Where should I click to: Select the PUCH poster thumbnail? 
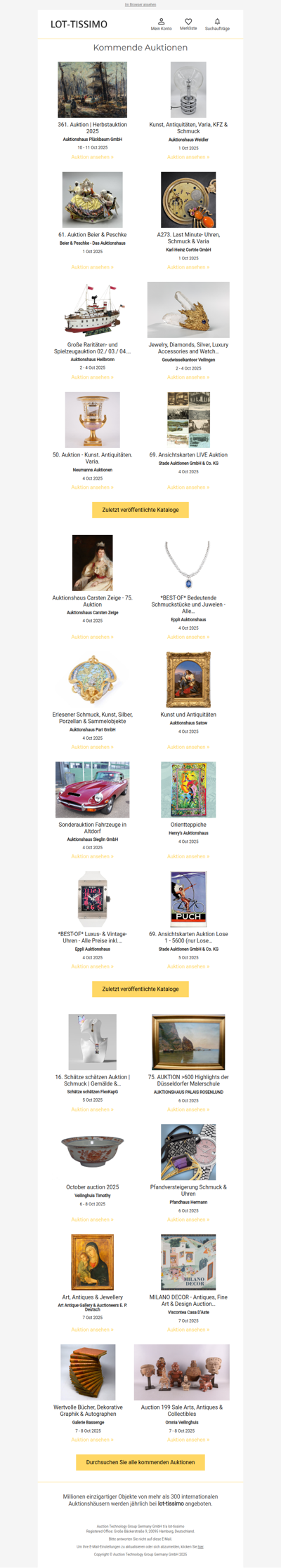click(188, 900)
